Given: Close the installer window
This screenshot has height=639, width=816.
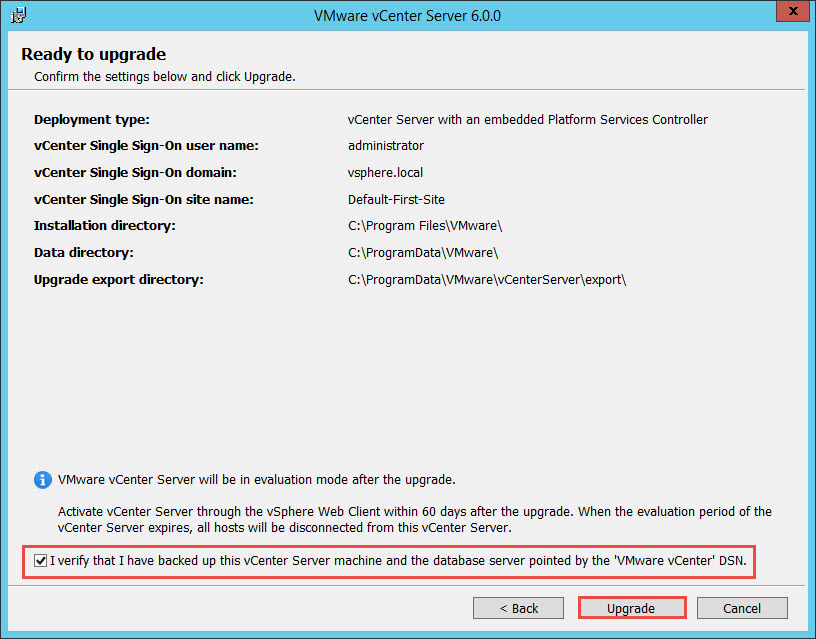Looking at the screenshot, I should (793, 11).
